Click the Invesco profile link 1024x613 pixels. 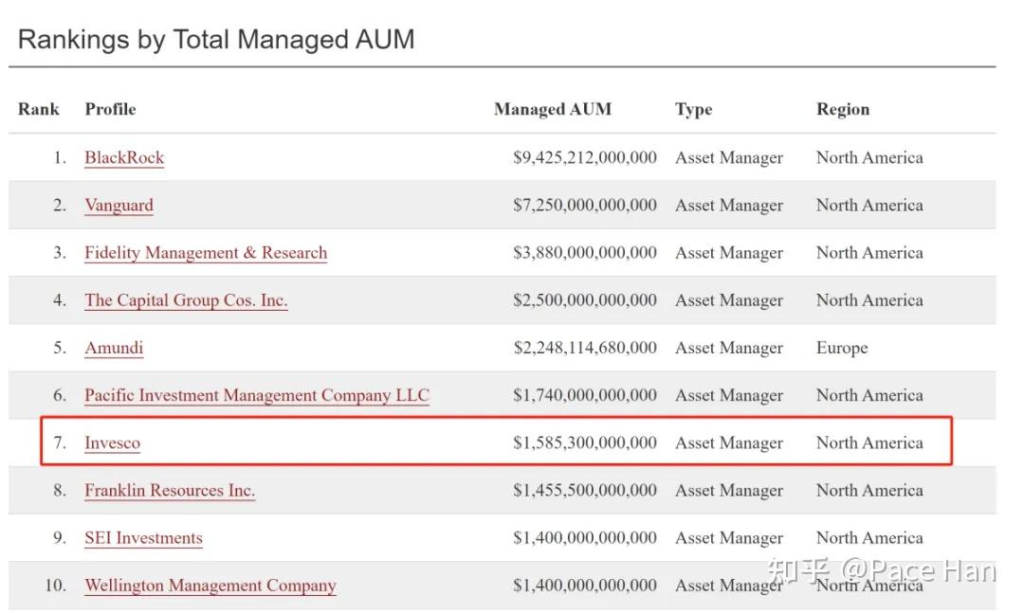(x=112, y=443)
